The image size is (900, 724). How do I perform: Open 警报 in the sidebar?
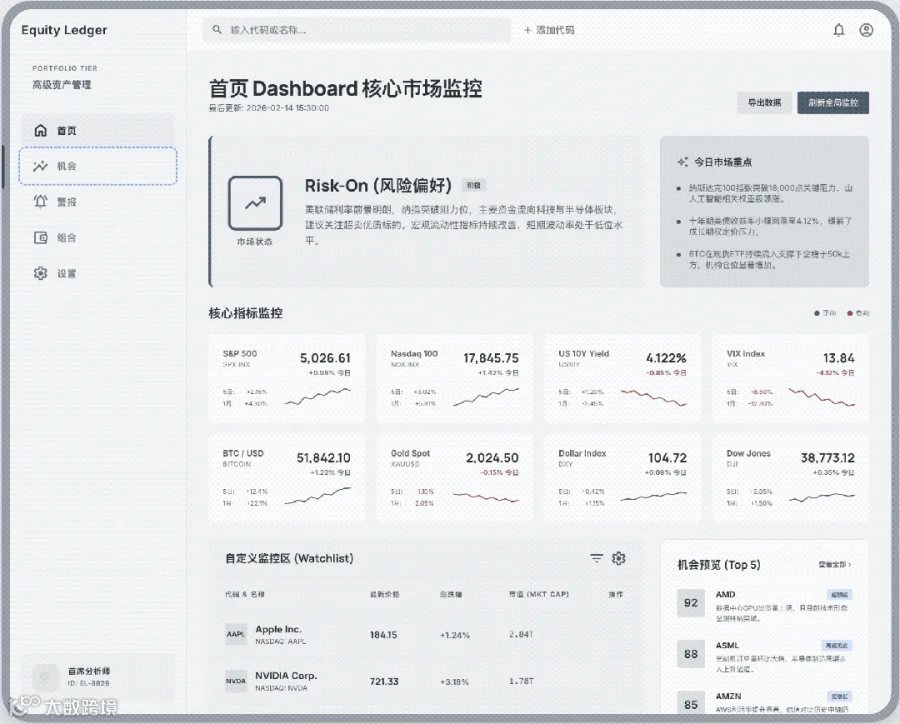(x=98, y=202)
